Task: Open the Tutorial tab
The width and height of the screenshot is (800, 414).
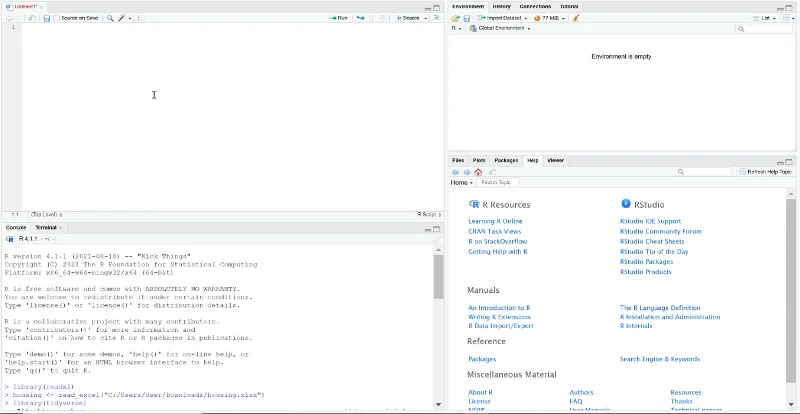Action: tap(569, 7)
